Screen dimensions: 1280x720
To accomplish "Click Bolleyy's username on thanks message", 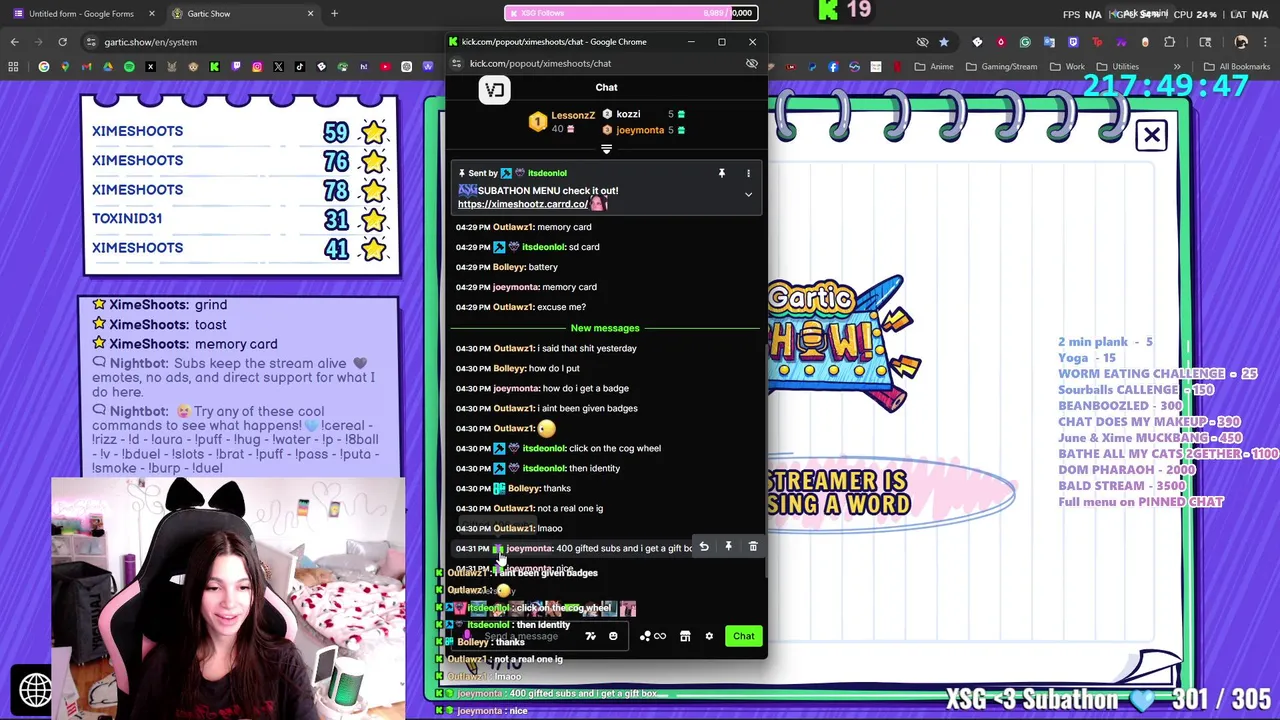I will pos(524,488).
